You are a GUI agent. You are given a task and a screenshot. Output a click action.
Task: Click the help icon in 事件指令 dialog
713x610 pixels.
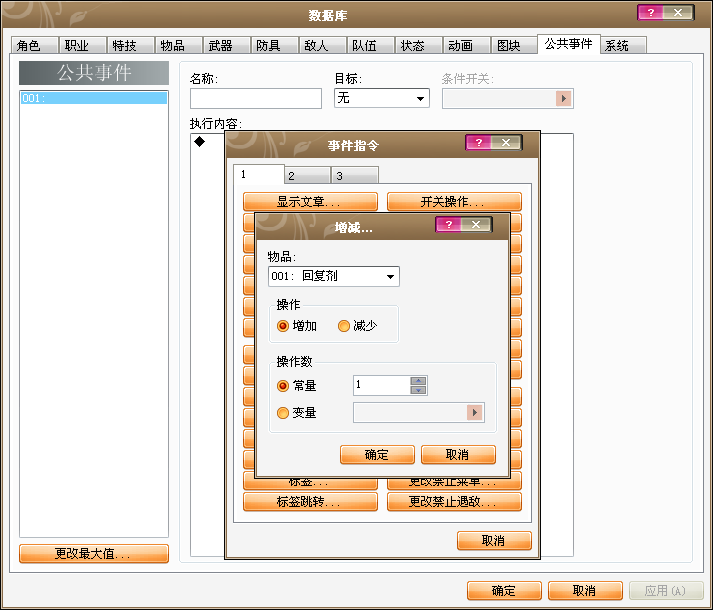478,142
